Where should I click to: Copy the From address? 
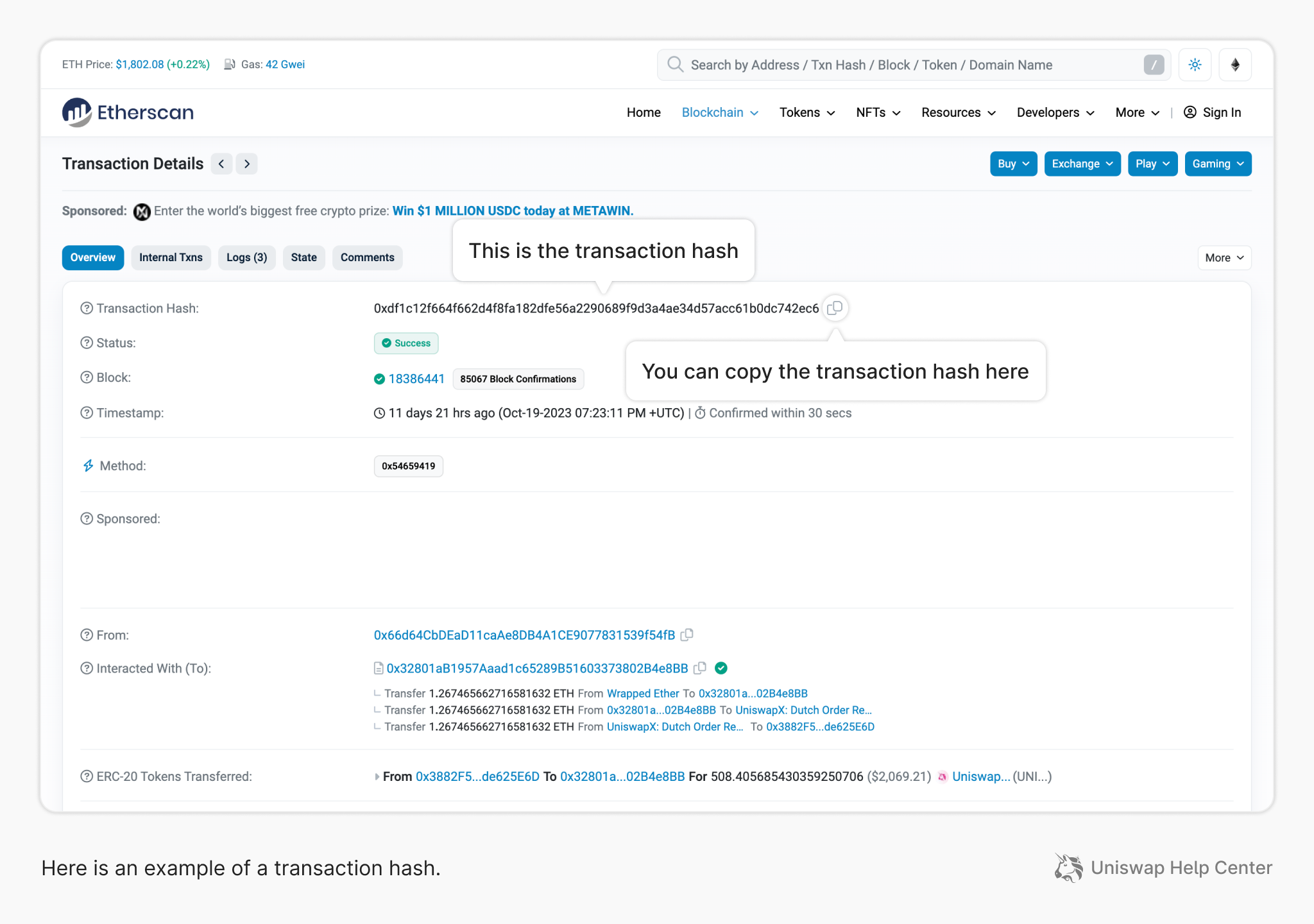pos(687,635)
